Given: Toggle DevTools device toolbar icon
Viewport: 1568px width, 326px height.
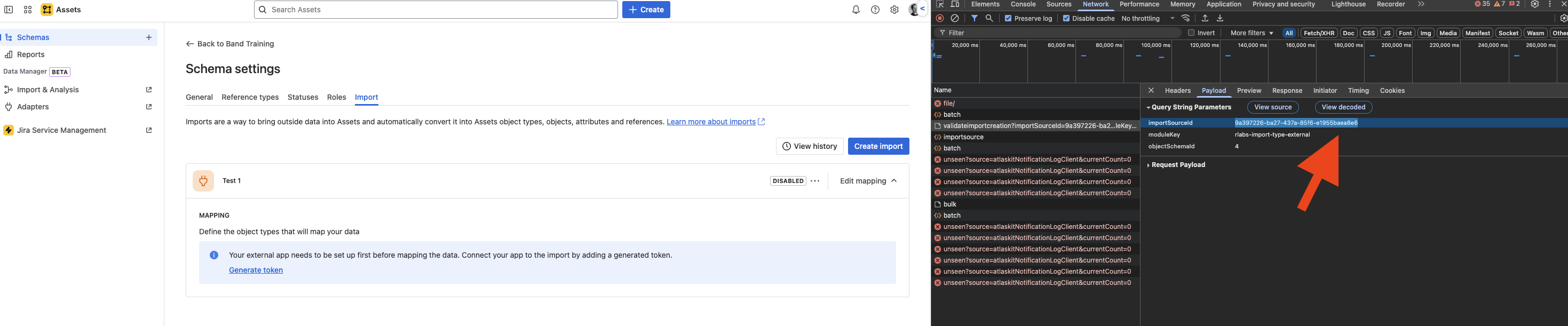Looking at the screenshot, I should (955, 4).
